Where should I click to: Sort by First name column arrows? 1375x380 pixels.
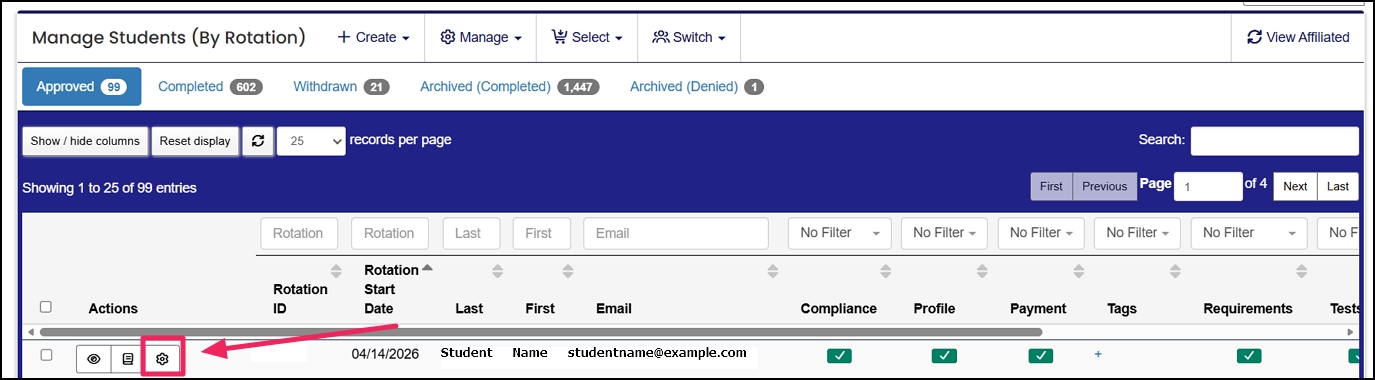tap(567, 271)
